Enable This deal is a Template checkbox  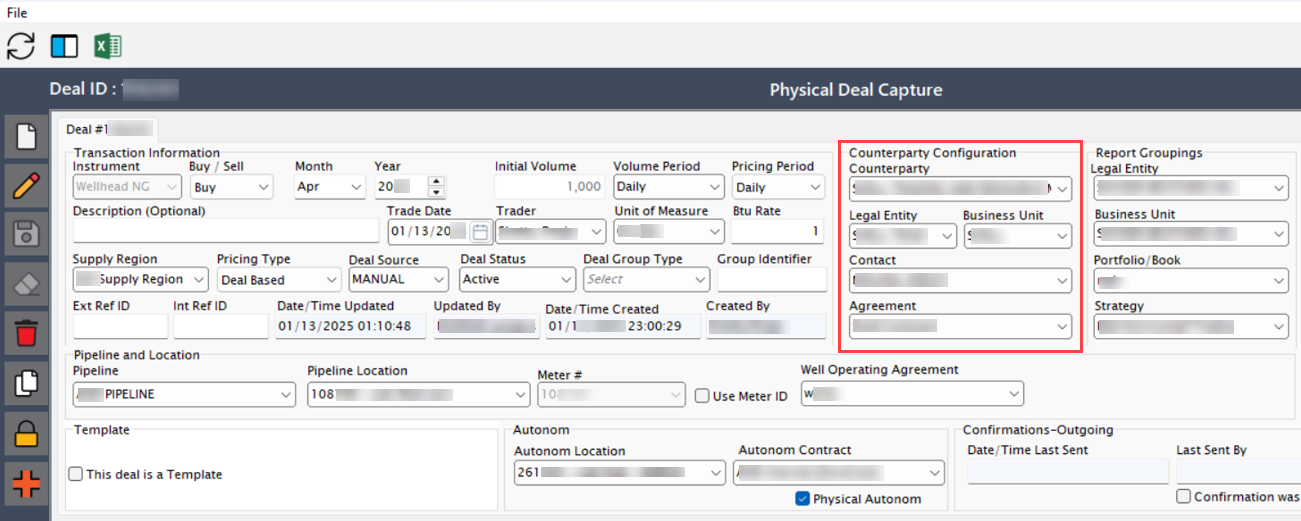pos(75,474)
